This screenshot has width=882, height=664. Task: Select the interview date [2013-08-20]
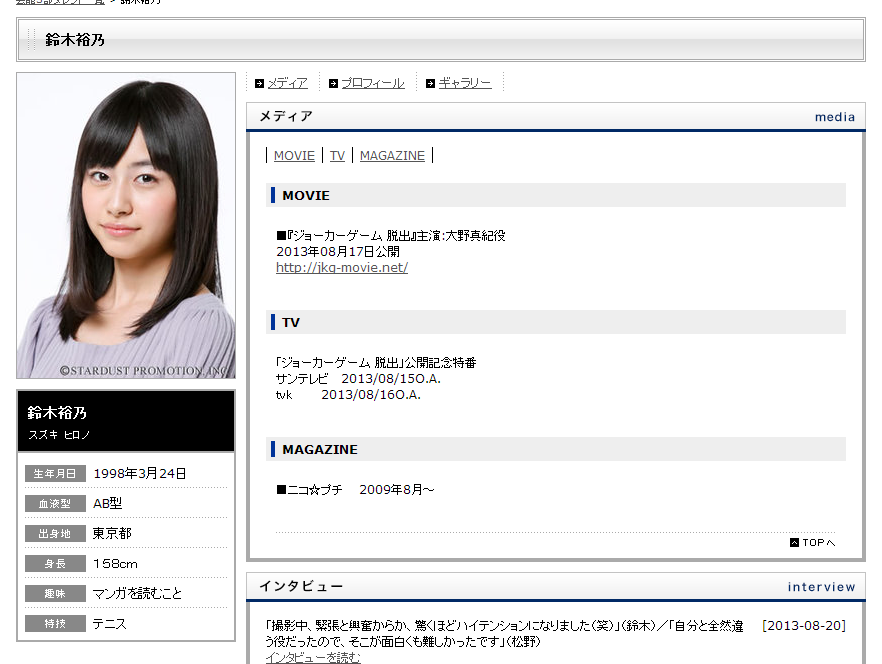click(804, 626)
